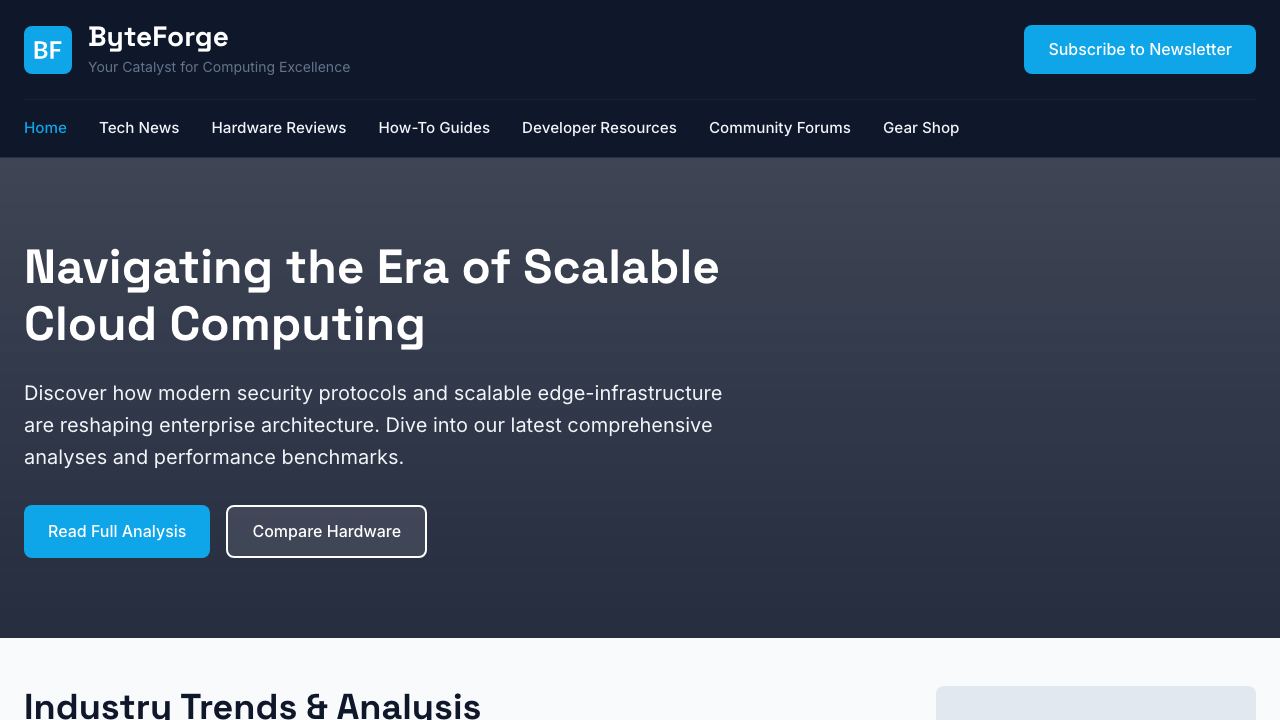This screenshot has width=1280, height=720.
Task: Click the ByteForge site name
Action: tap(158, 37)
